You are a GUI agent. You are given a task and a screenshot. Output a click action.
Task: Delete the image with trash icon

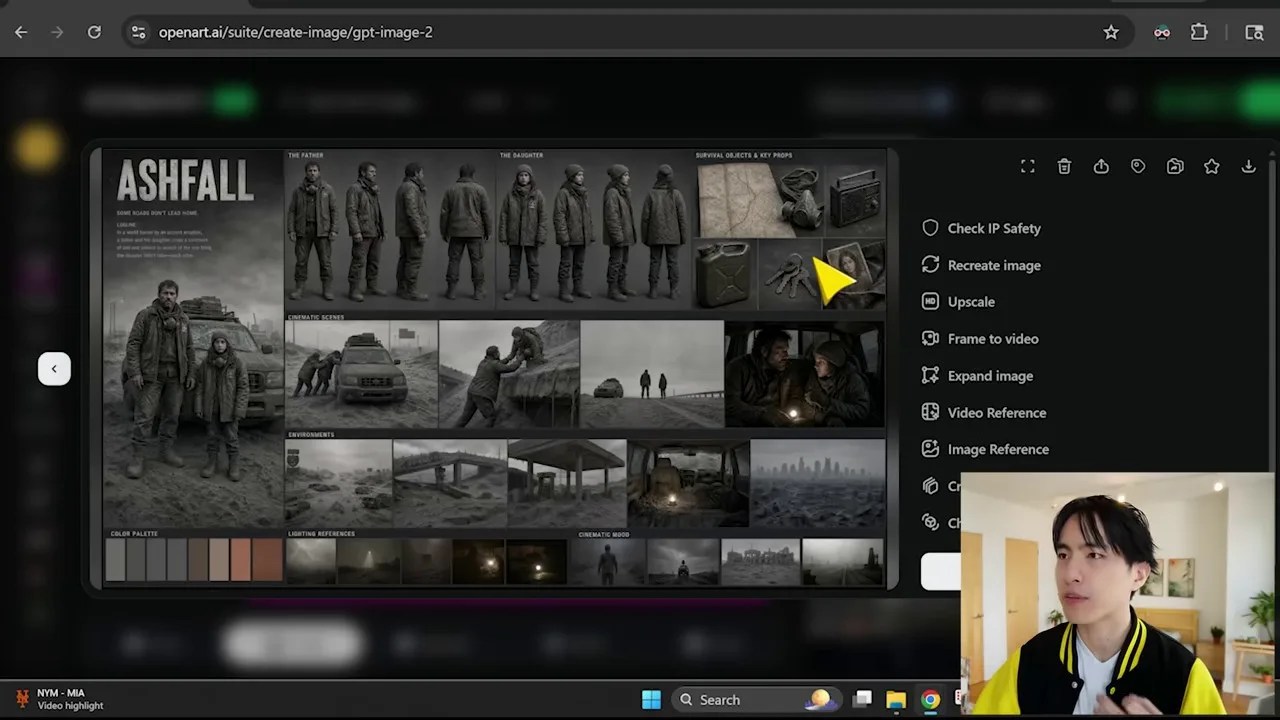point(1064,167)
